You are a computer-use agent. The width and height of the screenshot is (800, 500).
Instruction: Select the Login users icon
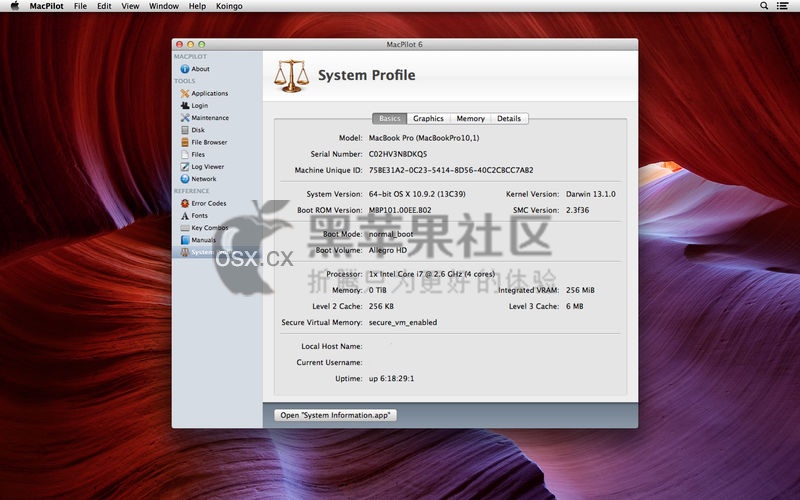click(x=185, y=106)
